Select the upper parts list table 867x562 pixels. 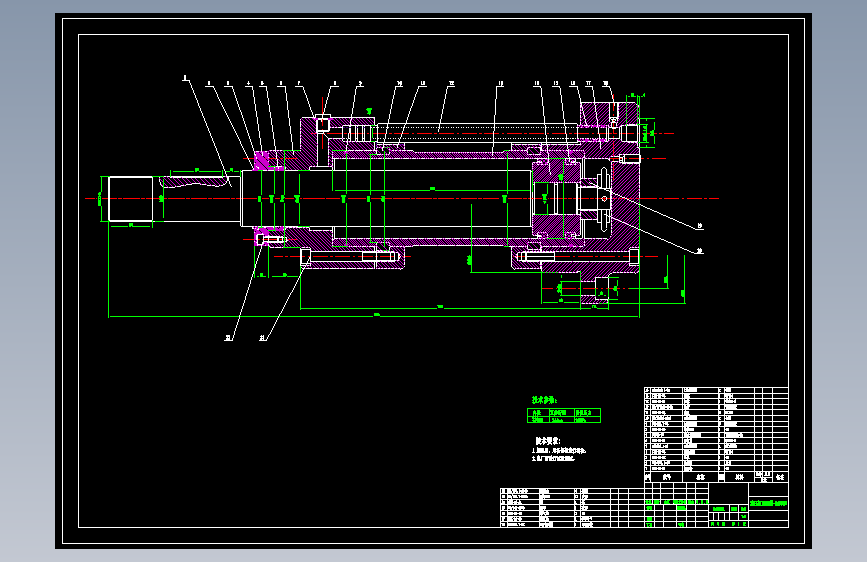point(716,435)
